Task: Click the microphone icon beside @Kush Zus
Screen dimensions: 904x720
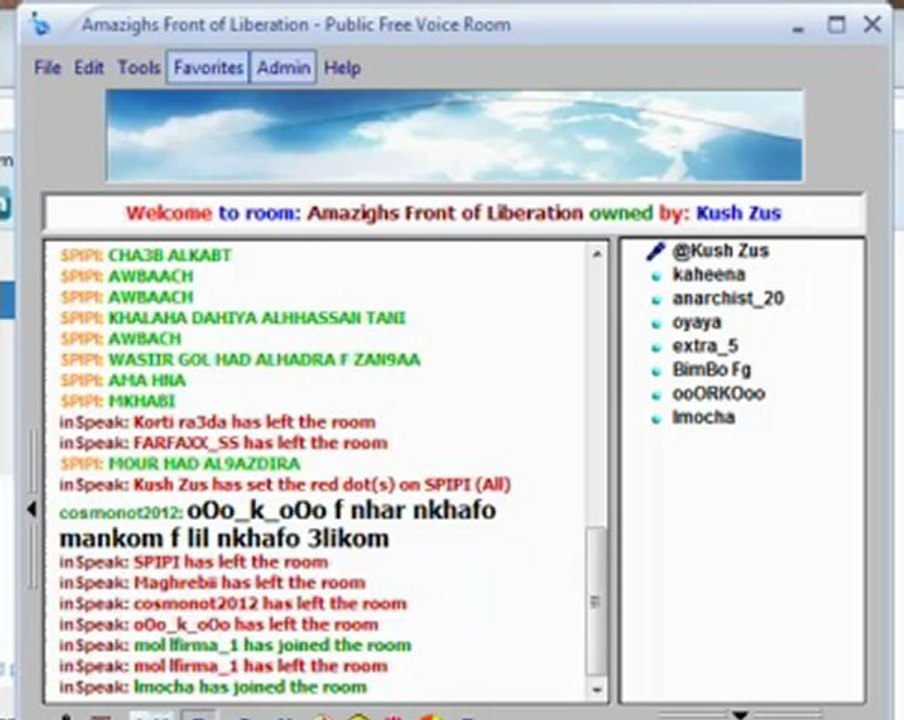Action: tap(656, 251)
